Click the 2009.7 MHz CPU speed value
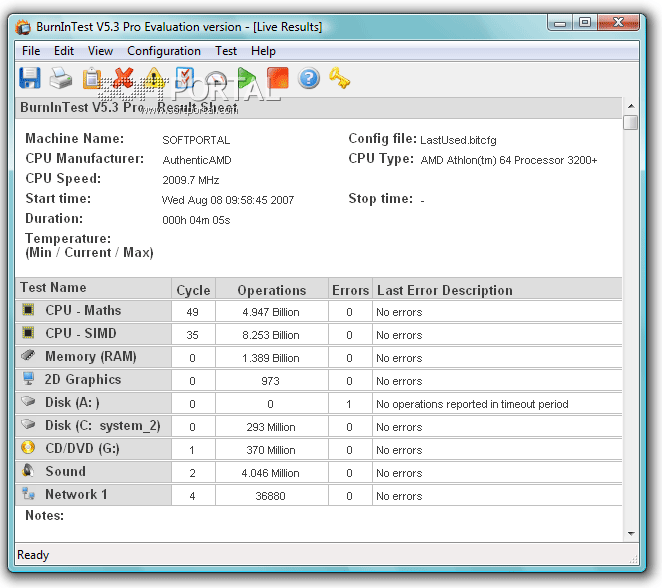662x588 pixels. pos(190,180)
